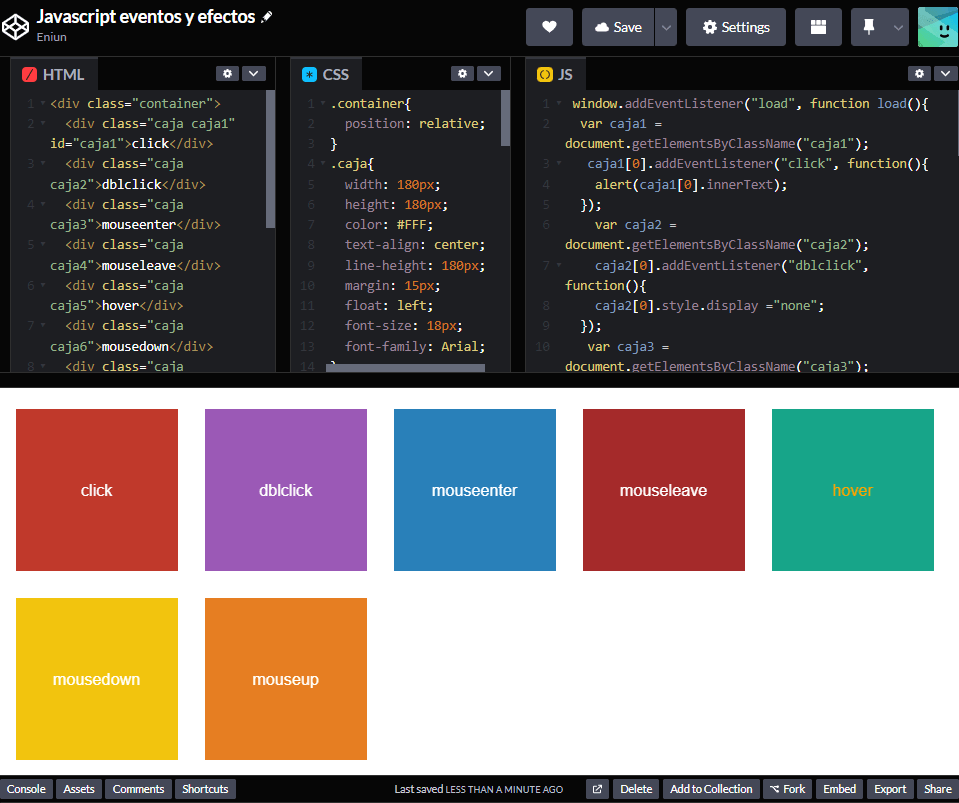The width and height of the screenshot is (959, 803).
Task: Fork this pen
Action: point(788,789)
